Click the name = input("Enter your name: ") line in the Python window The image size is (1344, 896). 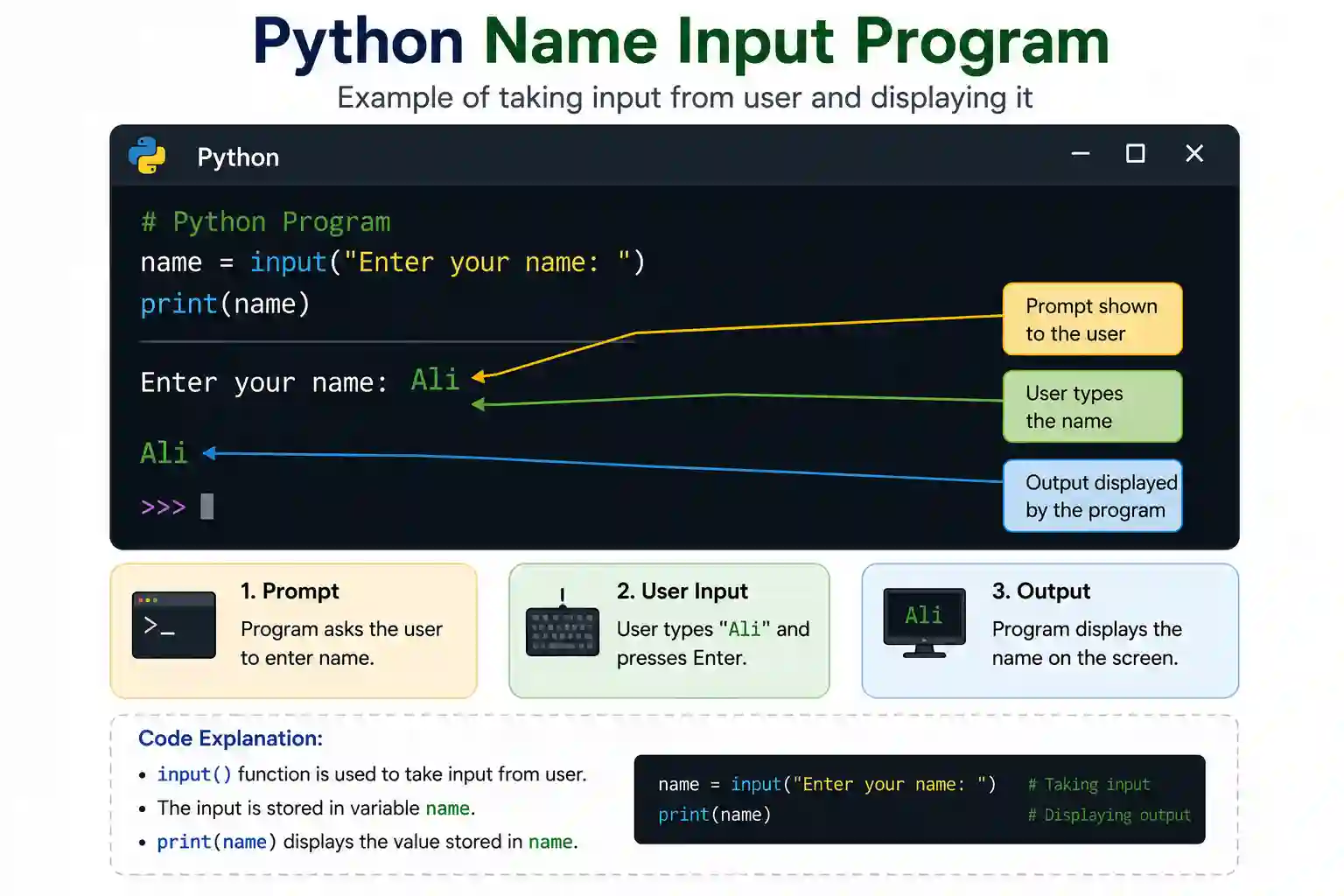[x=393, y=262]
